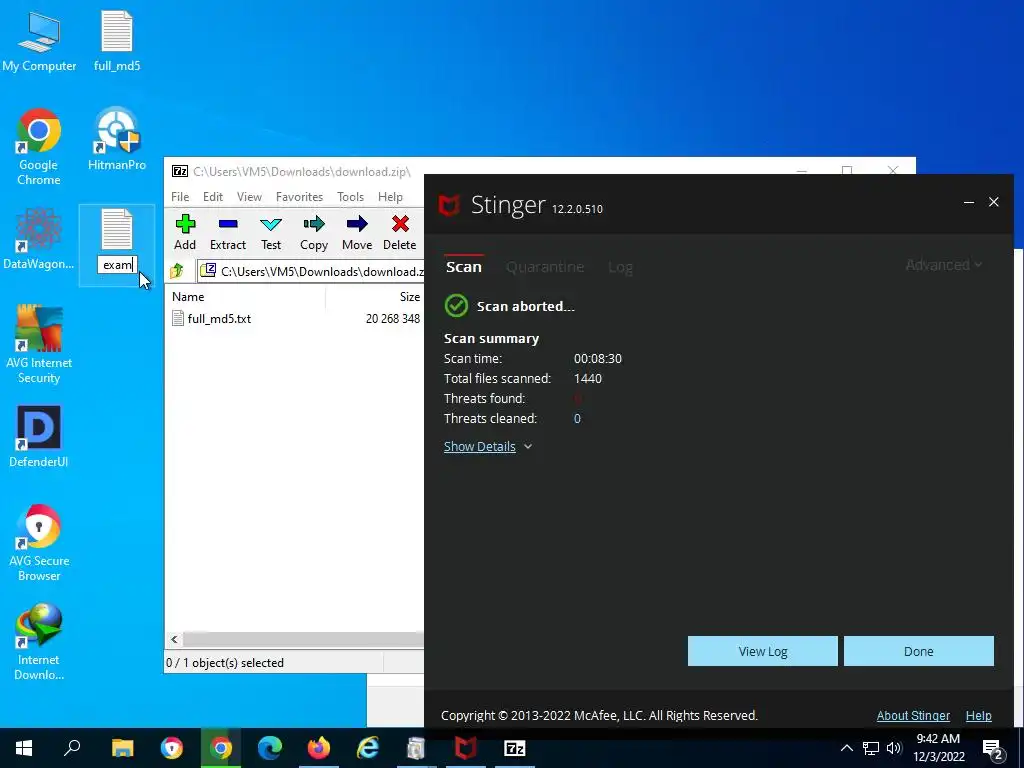Image resolution: width=1024 pixels, height=768 pixels.
Task: Switch to McAfee Stinger taskbar item
Action: [x=466, y=748]
